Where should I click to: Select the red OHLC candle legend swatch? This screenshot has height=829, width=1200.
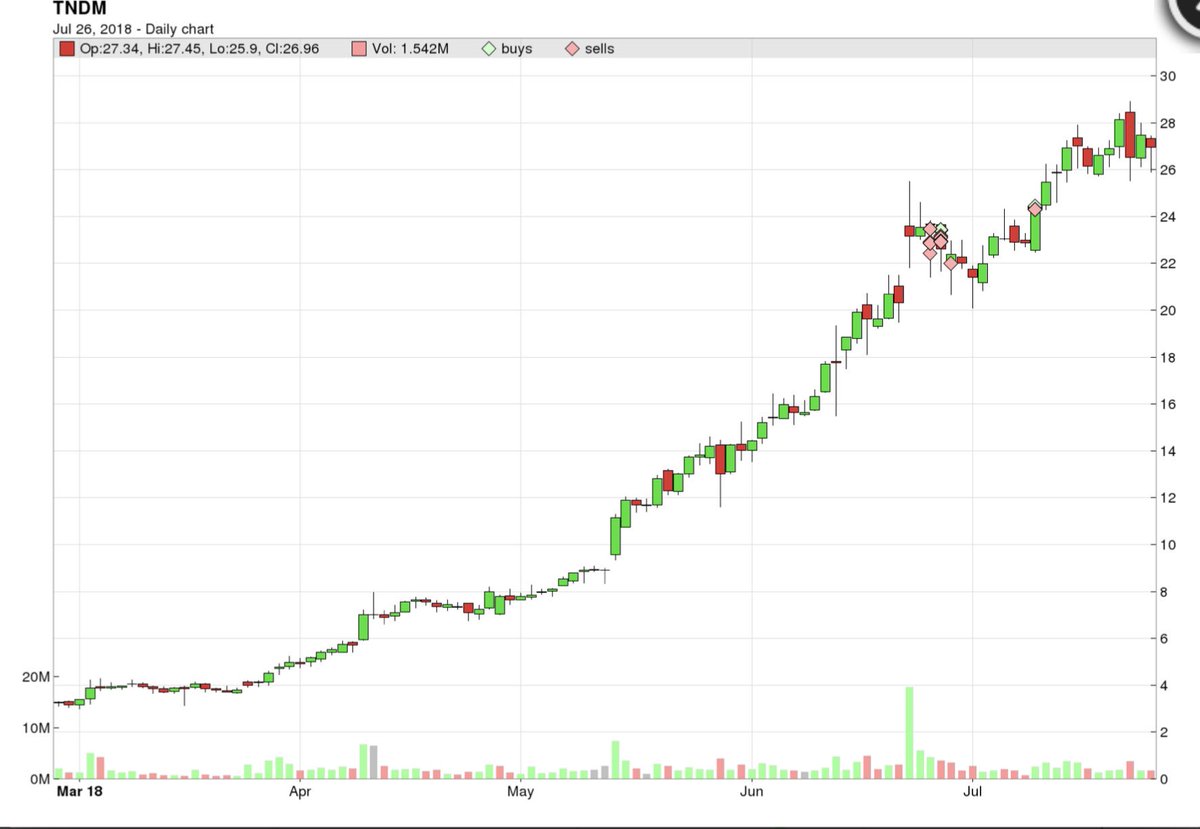pyautogui.click(x=67, y=48)
